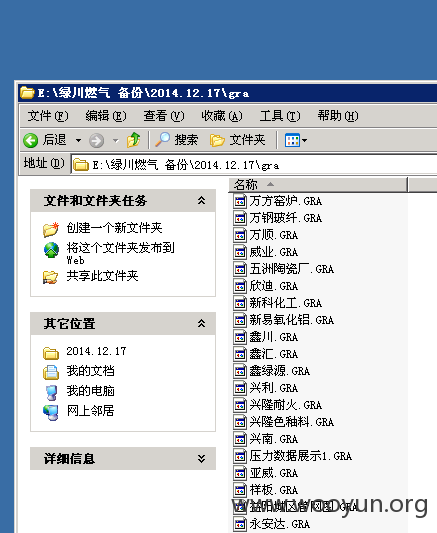The height and width of the screenshot is (533, 437).
Task: Open the Search (搜索) magnifier tool
Action: pyautogui.click(x=177, y=140)
